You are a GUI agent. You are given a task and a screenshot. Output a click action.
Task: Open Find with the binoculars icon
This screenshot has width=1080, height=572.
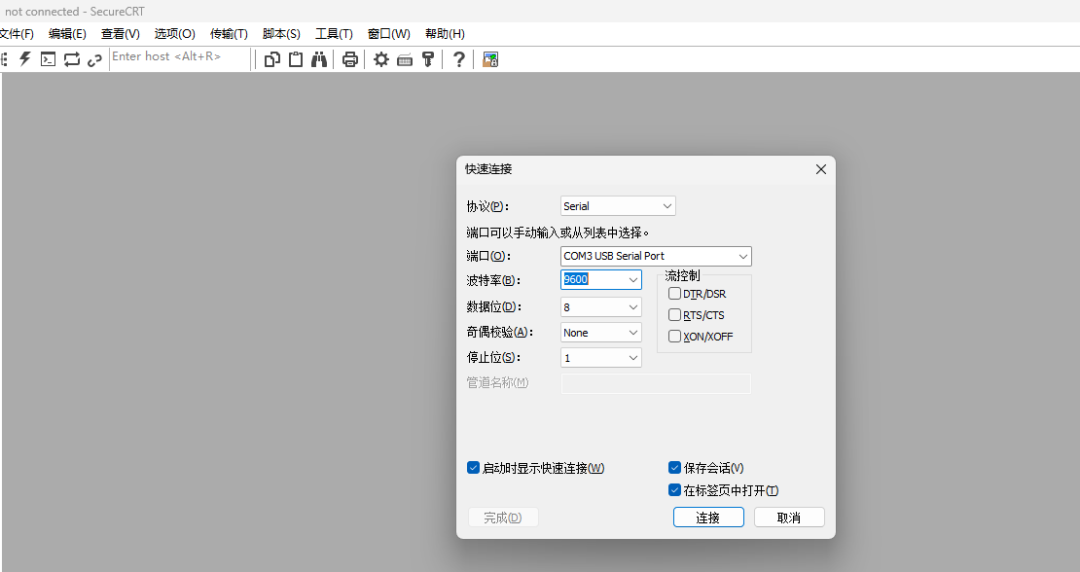point(319,59)
